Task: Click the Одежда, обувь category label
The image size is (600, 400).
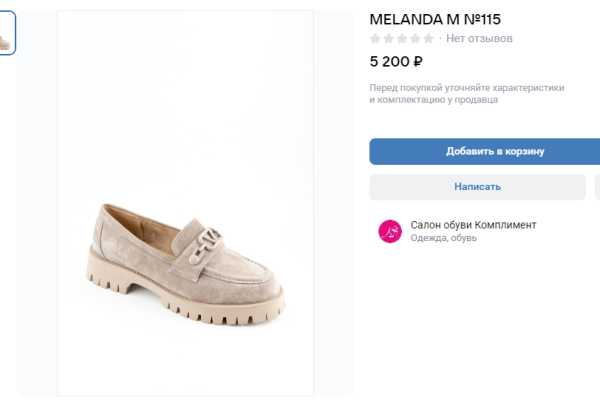Action: pyautogui.click(x=444, y=239)
